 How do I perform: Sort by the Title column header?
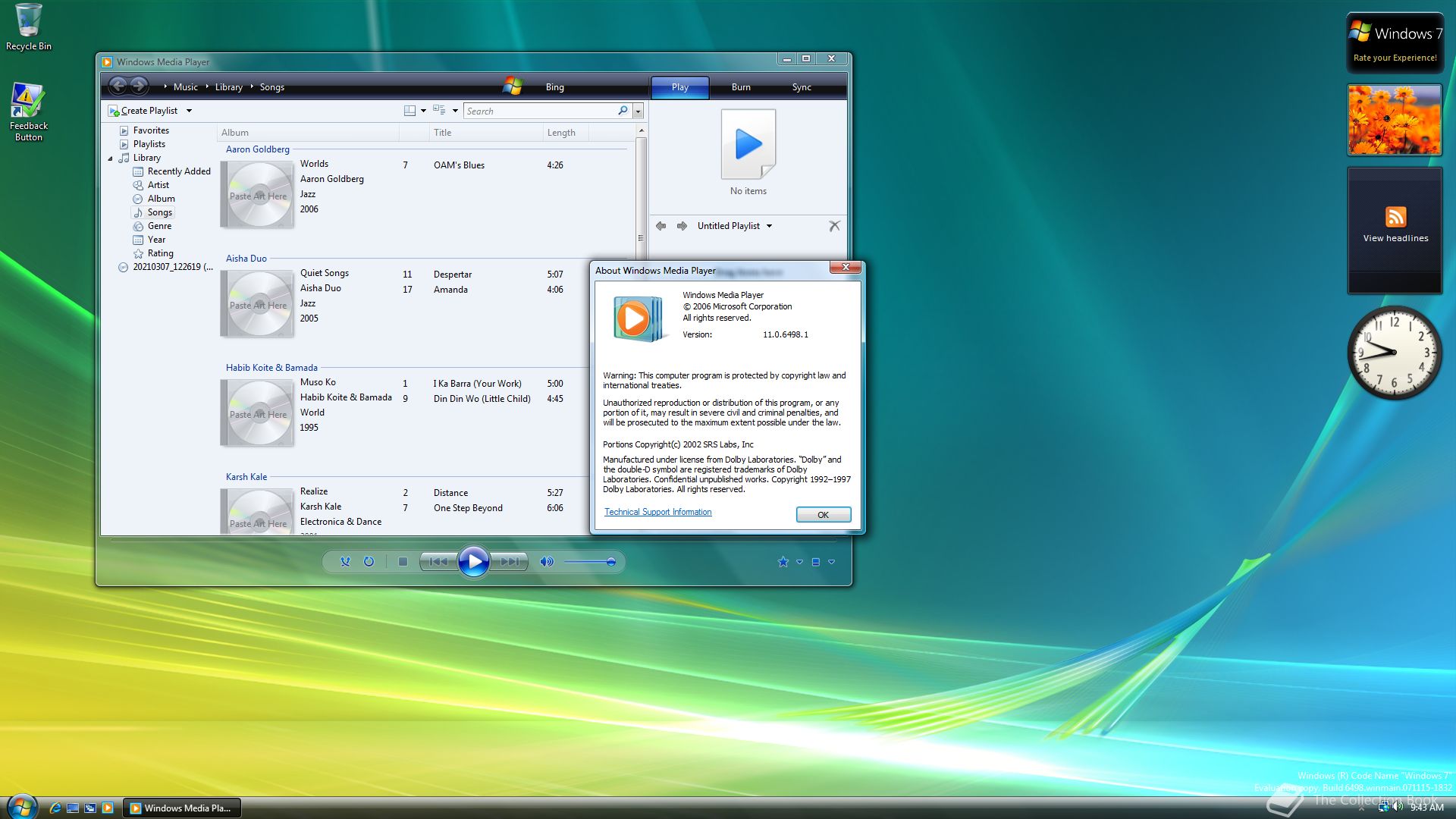[x=485, y=133]
